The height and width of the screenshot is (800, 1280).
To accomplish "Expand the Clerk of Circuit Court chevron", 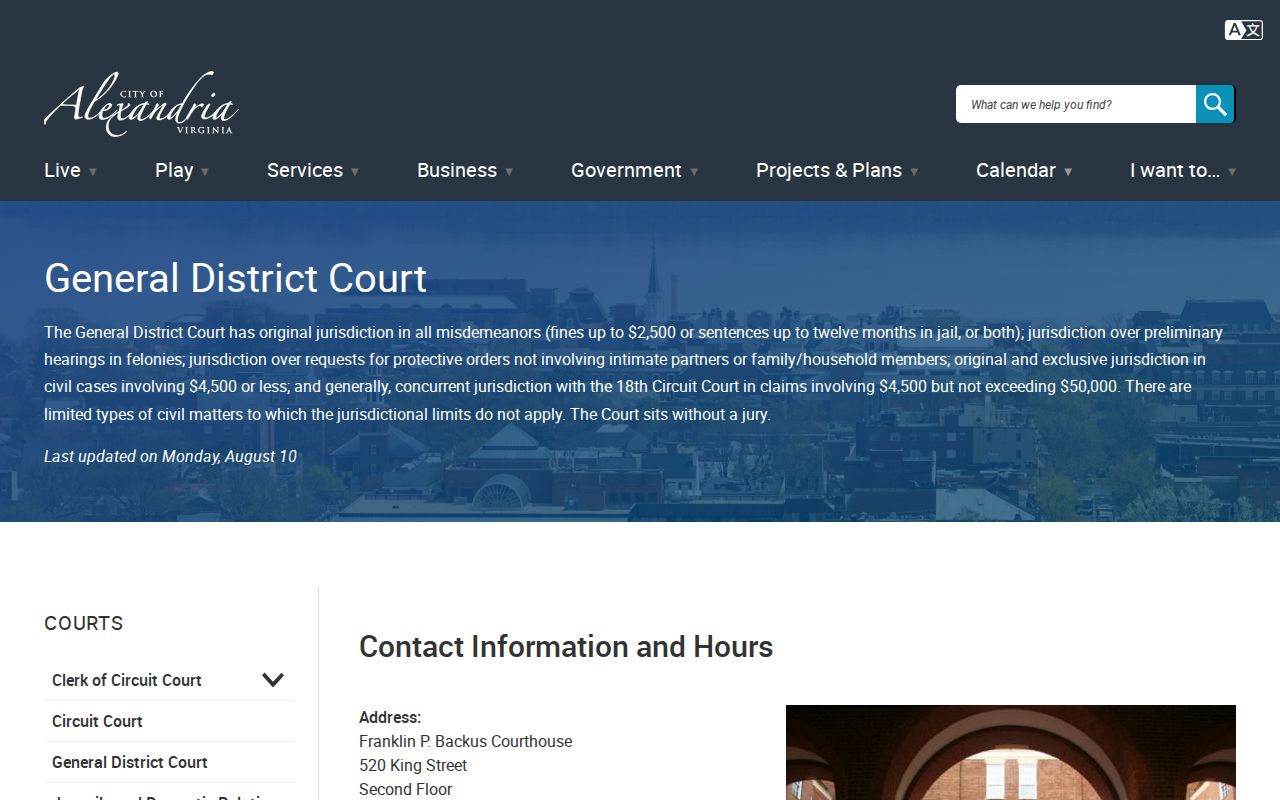I will (x=273, y=680).
